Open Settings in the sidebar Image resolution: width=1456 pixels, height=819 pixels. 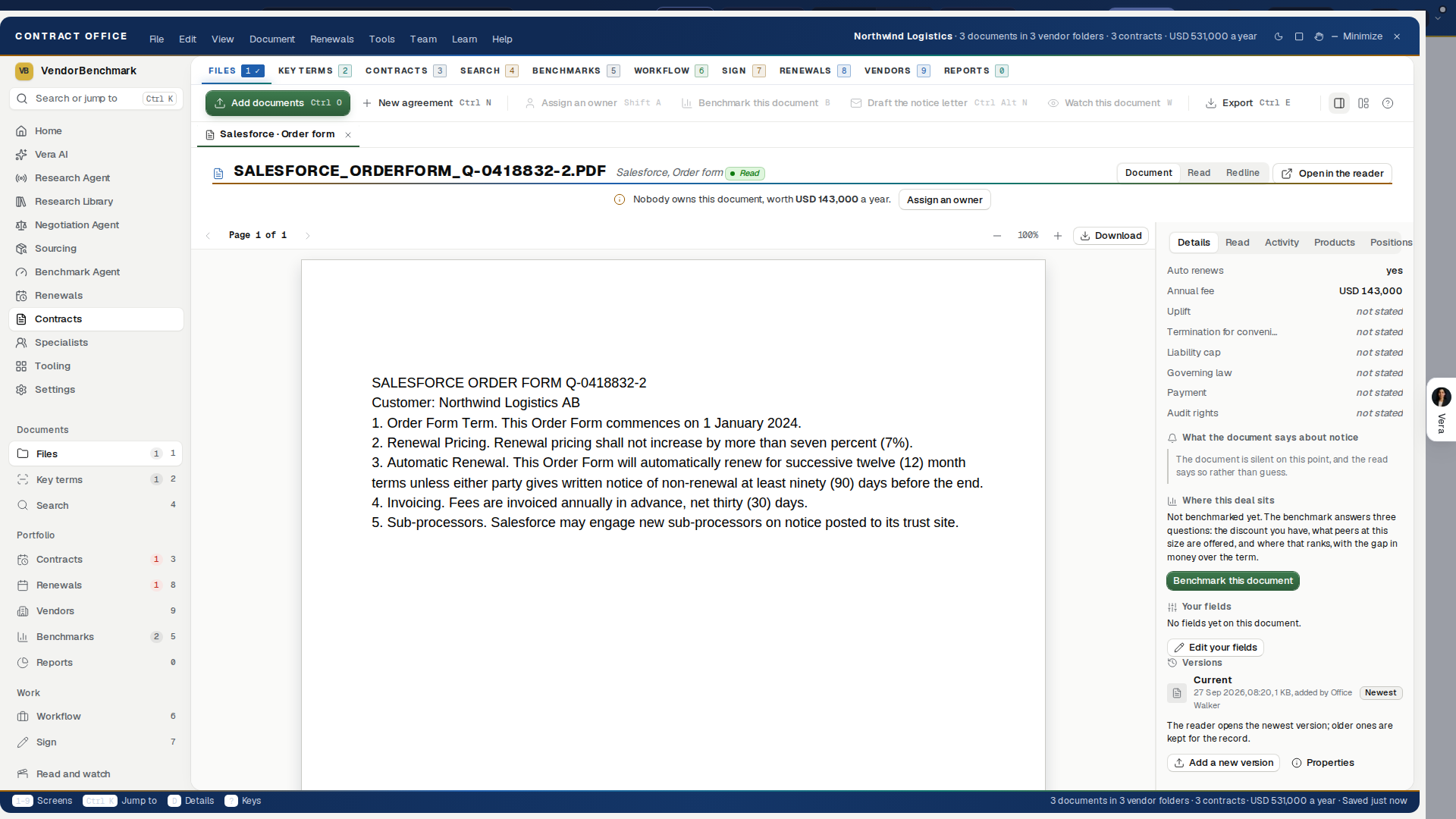pos(96,389)
